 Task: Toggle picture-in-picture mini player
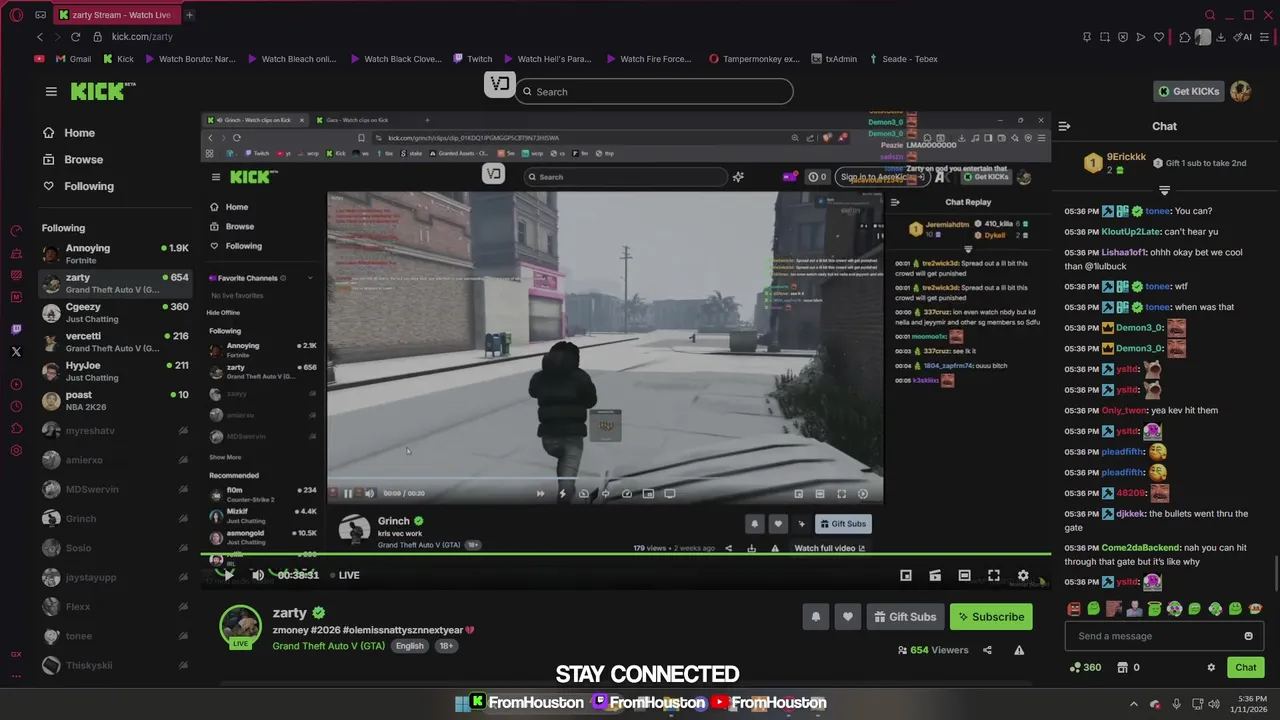[906, 575]
